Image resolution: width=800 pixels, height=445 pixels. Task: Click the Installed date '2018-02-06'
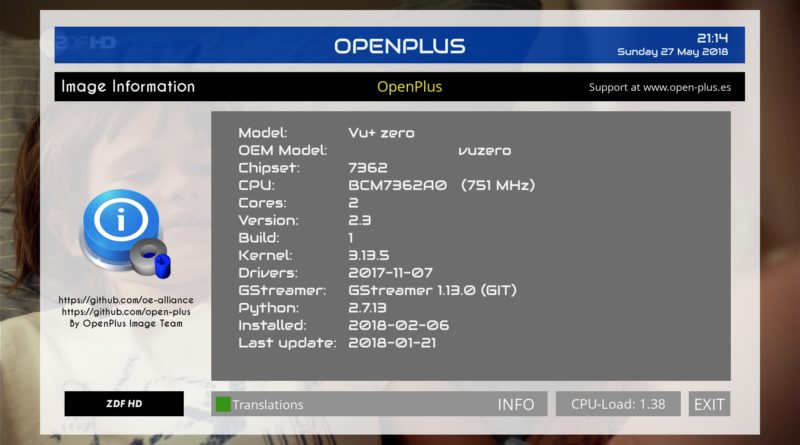(398, 325)
